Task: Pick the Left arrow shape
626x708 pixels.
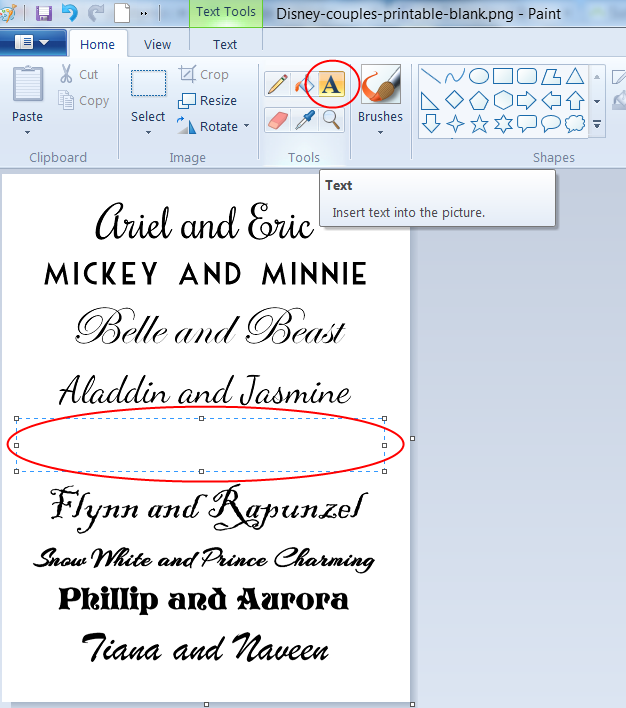Action: tap(551, 100)
